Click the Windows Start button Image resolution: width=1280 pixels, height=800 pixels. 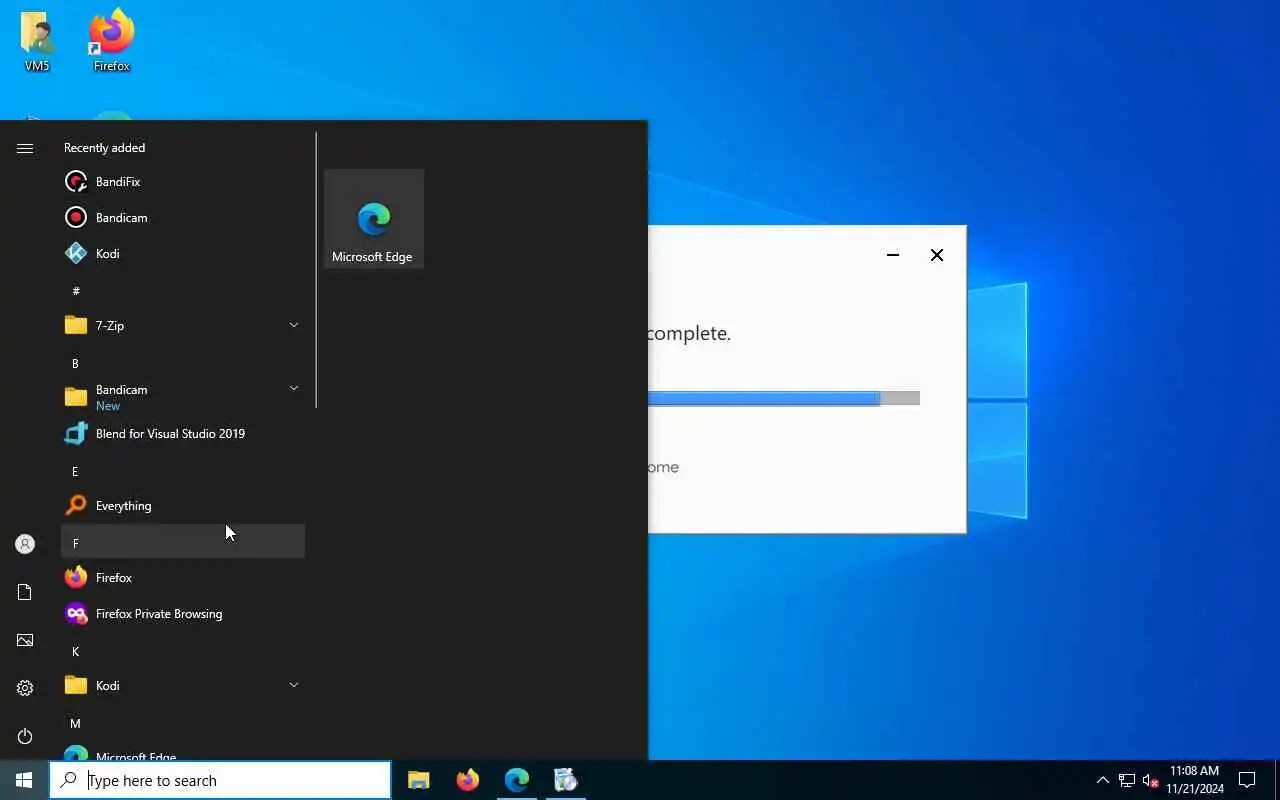pos(24,780)
